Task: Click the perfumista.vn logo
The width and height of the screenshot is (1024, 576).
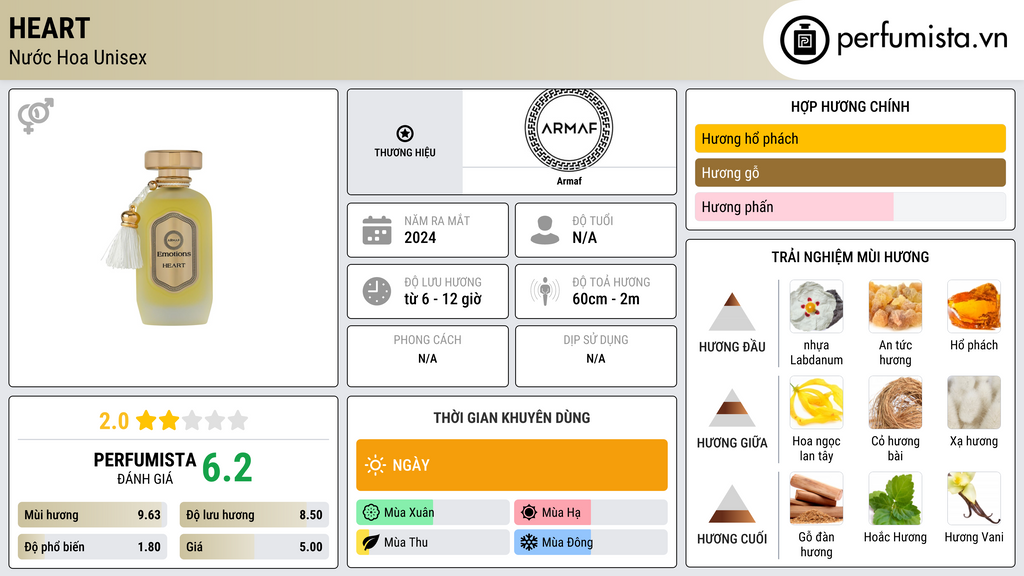Action: pyautogui.click(x=895, y=40)
